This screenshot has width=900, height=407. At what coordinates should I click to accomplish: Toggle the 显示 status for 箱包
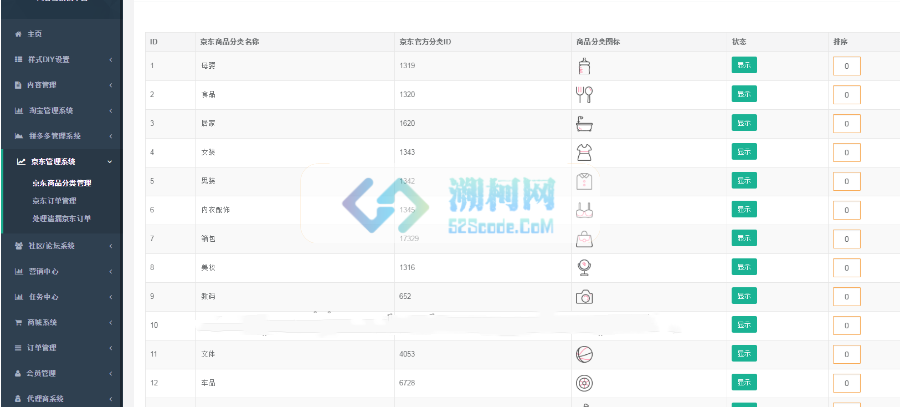coord(744,238)
